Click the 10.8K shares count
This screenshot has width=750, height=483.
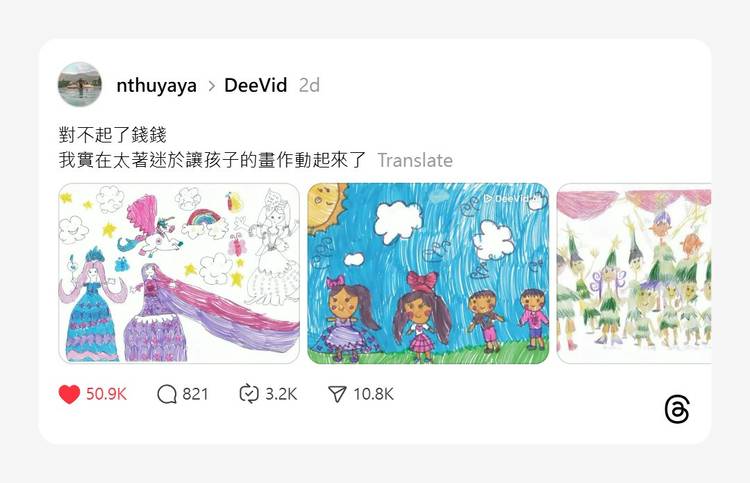tap(373, 394)
